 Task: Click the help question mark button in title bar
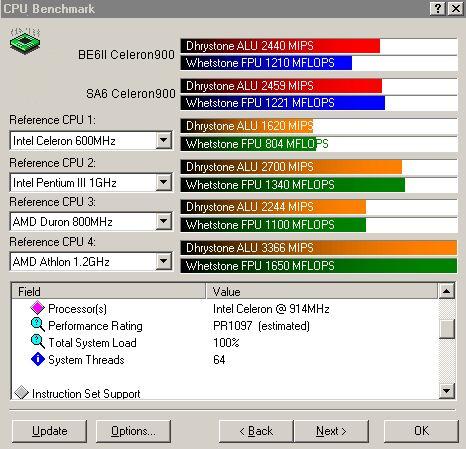[437, 8]
